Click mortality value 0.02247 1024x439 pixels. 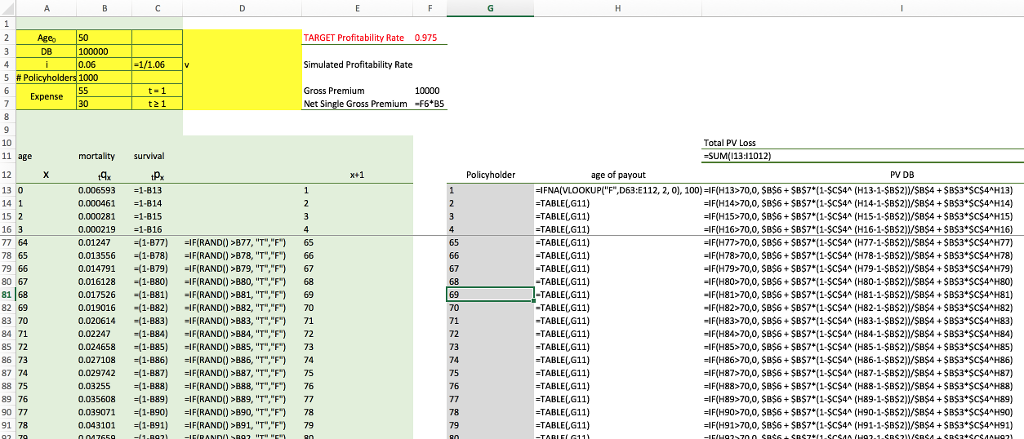pos(104,333)
